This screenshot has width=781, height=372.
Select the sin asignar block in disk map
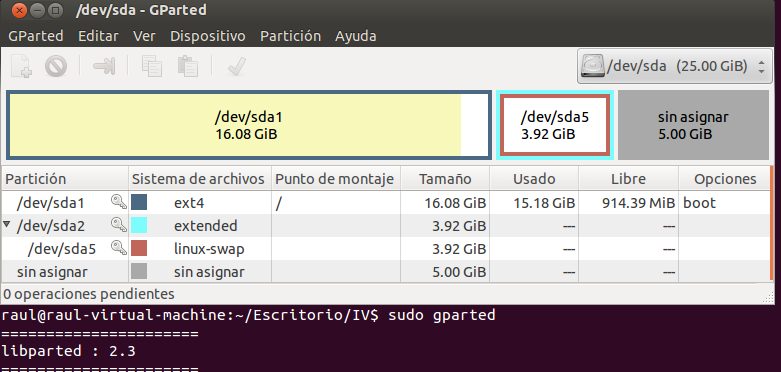point(693,125)
